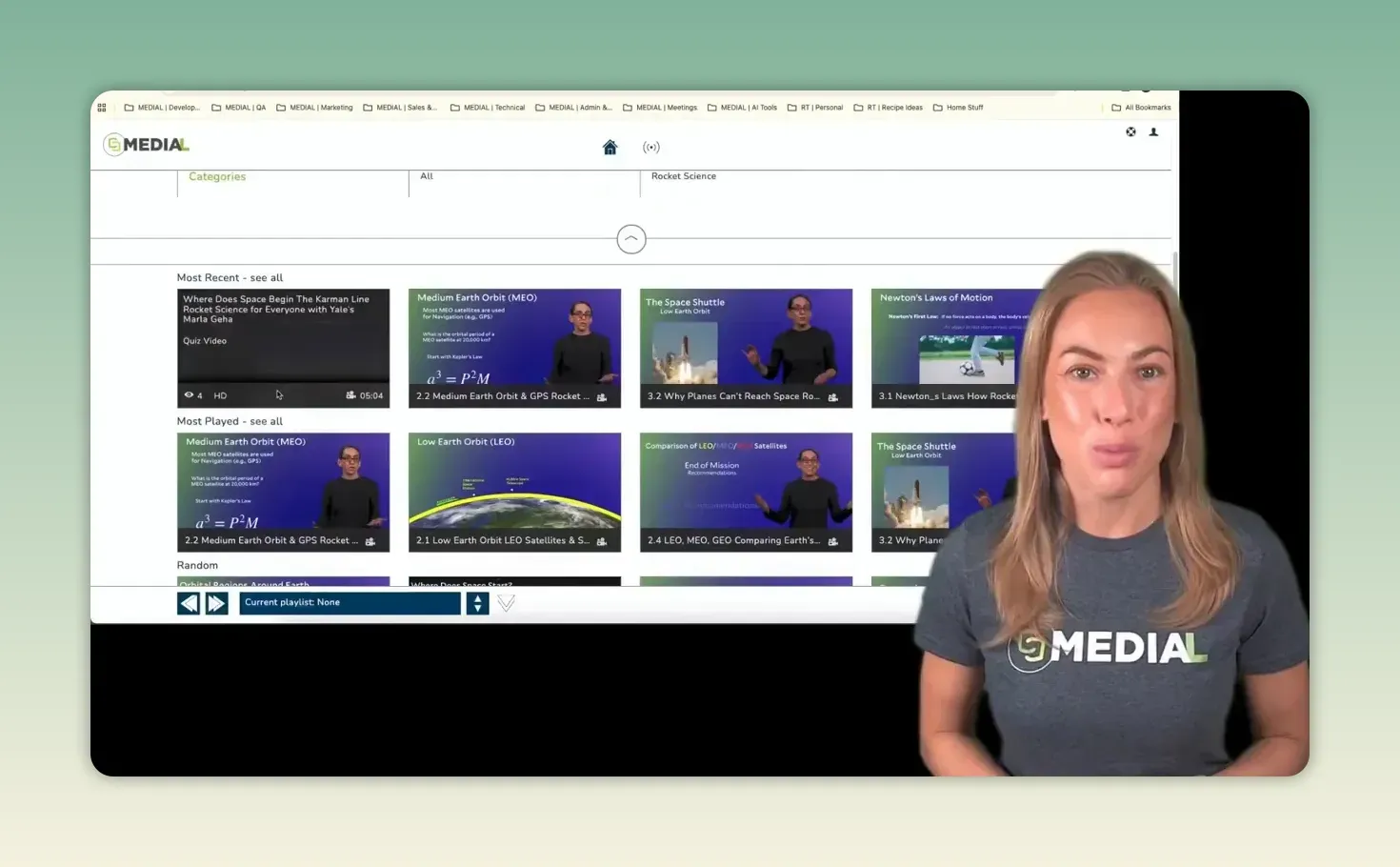Open the 2.4 LEO, MEO, GEO Comparing video
The image size is (1400, 867).
pyautogui.click(x=746, y=493)
